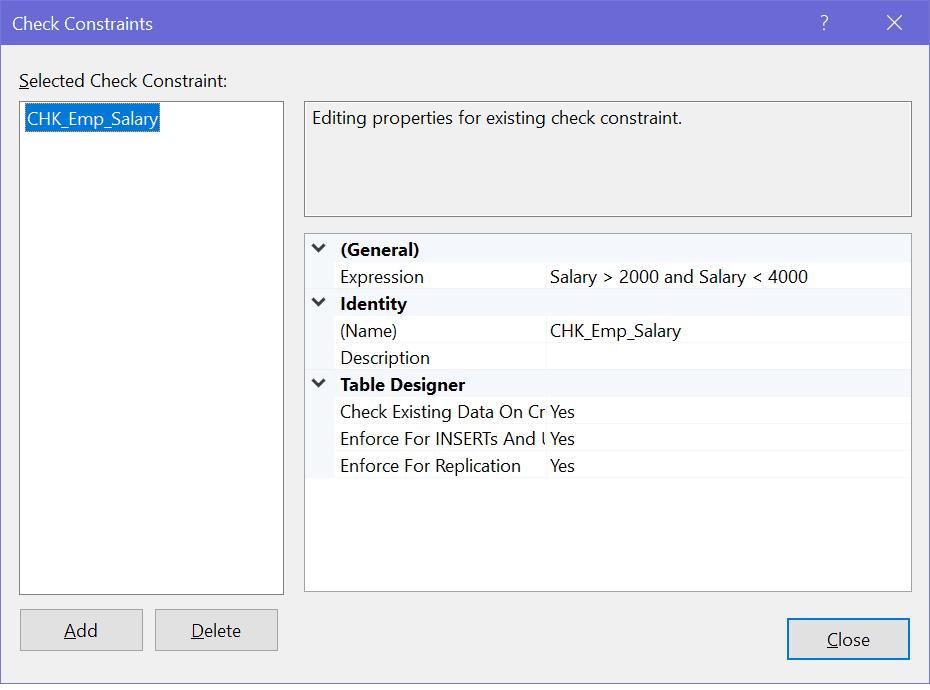Click the Identity category header
Viewport: 930px width, 690px height.
(x=374, y=303)
